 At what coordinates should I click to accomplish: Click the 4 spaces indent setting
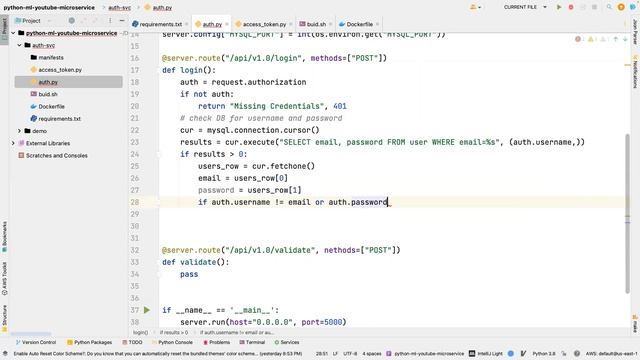[371, 353]
